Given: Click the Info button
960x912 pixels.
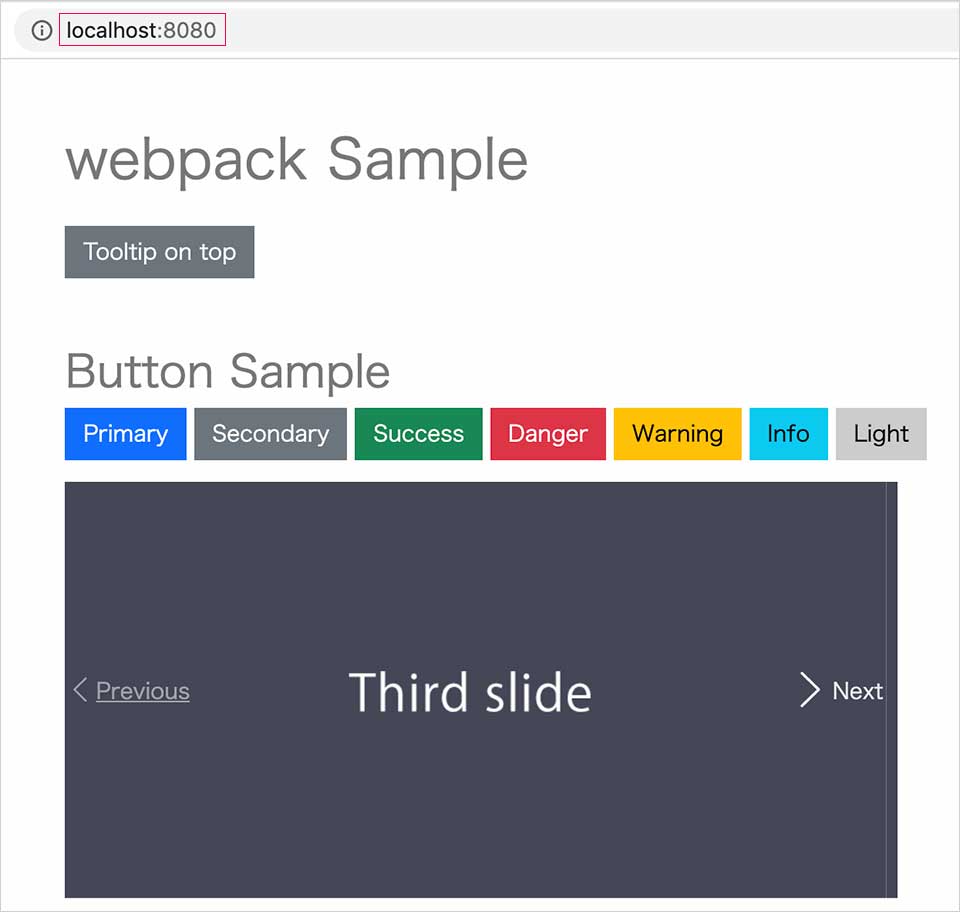Looking at the screenshot, I should (788, 434).
